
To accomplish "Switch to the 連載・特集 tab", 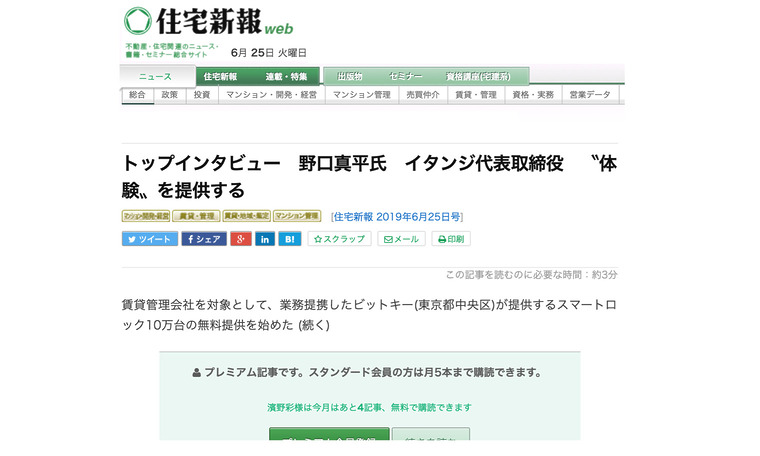I will coord(286,76).
